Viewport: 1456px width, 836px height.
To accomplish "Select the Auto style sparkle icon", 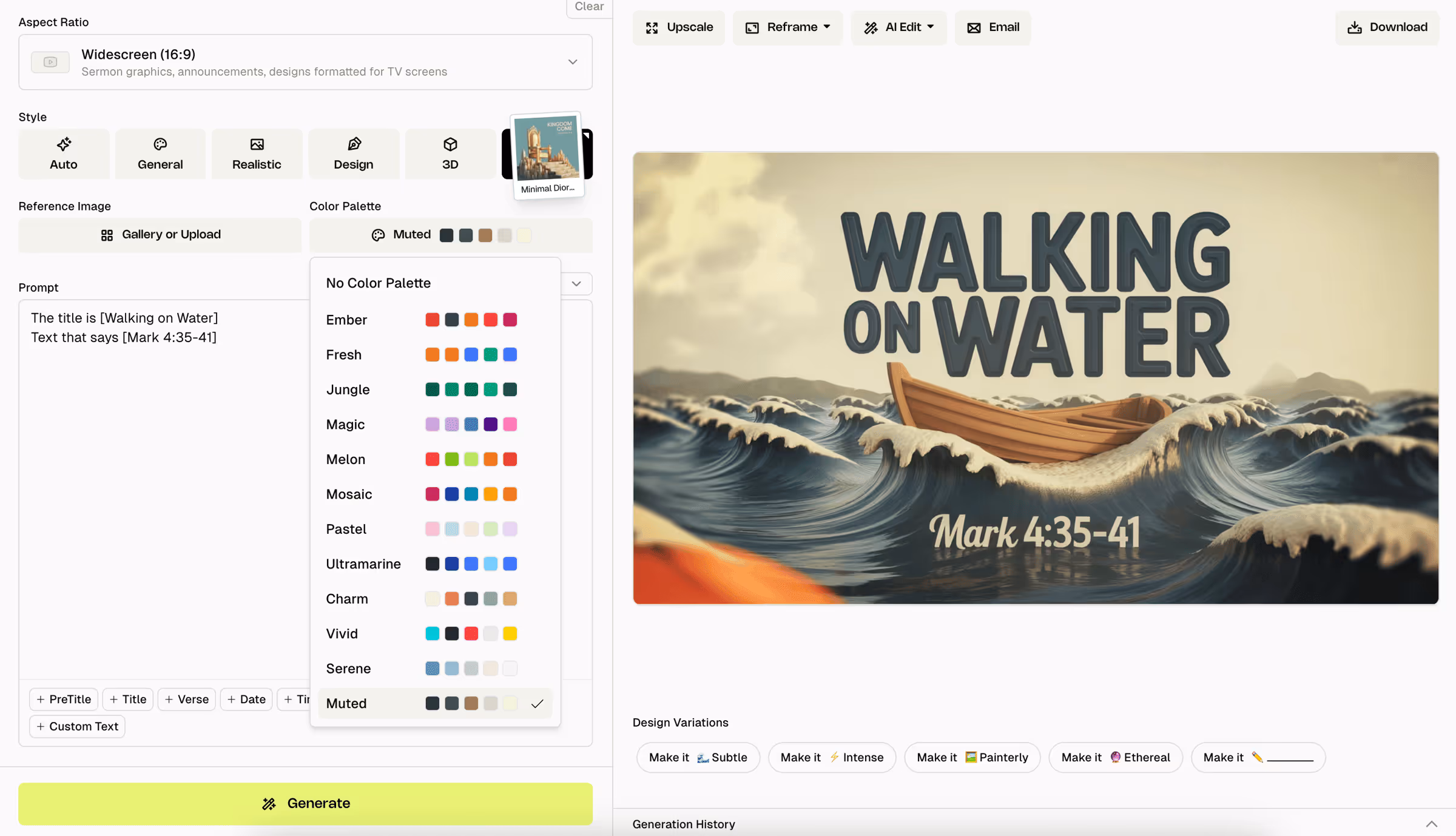I will tap(64, 144).
